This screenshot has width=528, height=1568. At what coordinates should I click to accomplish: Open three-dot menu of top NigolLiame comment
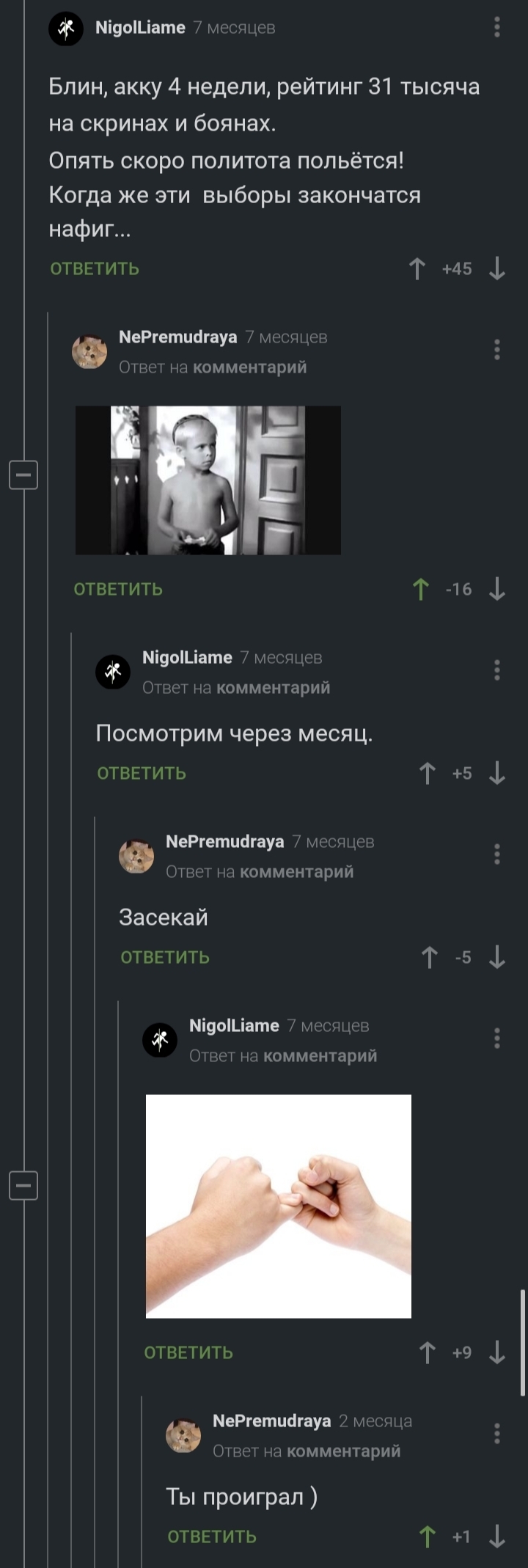[x=497, y=28]
